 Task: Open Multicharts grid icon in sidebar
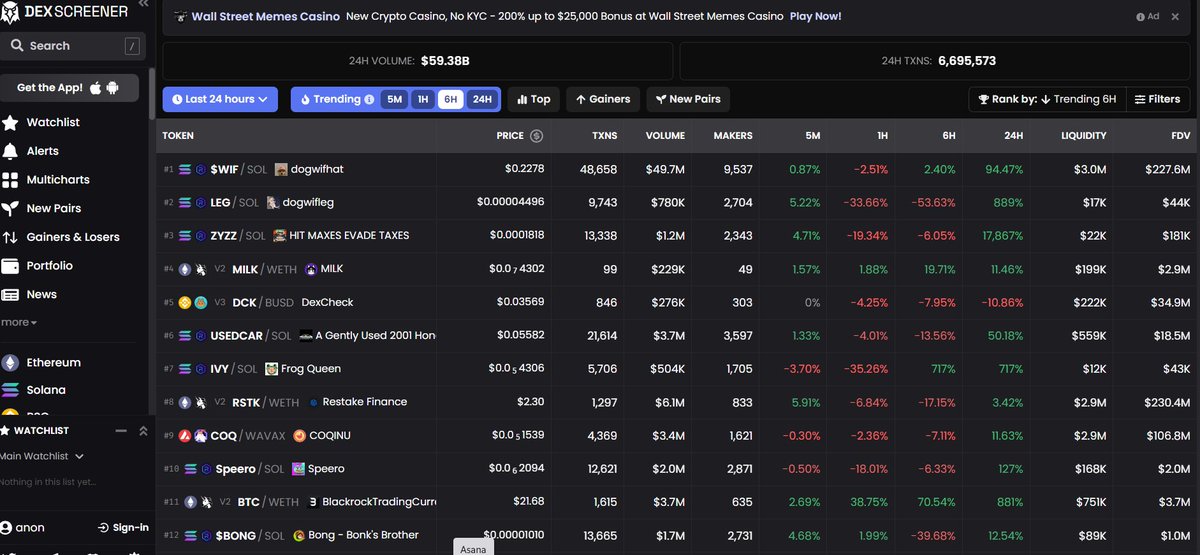[x=10, y=180]
